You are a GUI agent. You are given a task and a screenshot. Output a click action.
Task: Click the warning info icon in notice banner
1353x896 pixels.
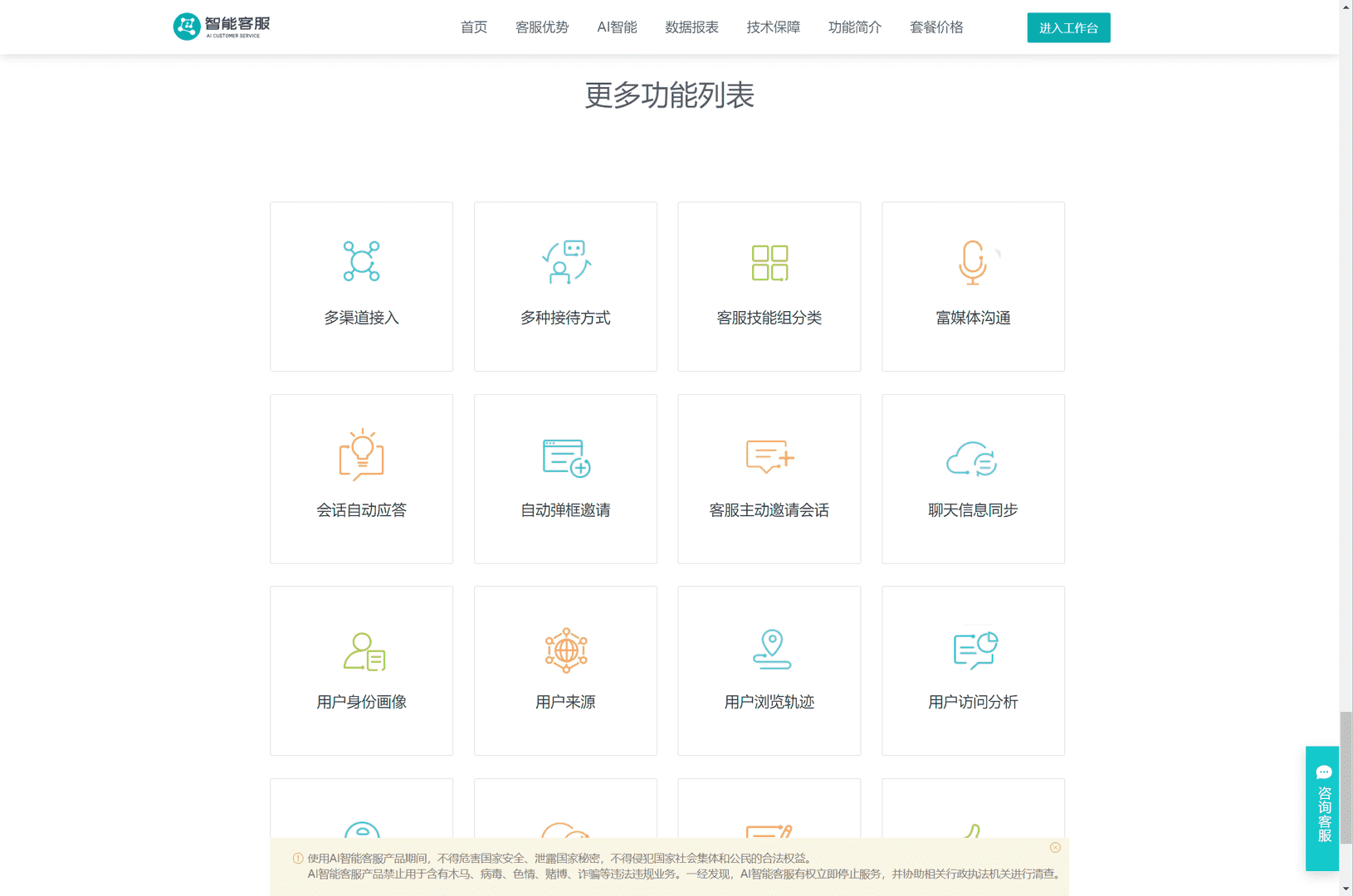coord(298,859)
